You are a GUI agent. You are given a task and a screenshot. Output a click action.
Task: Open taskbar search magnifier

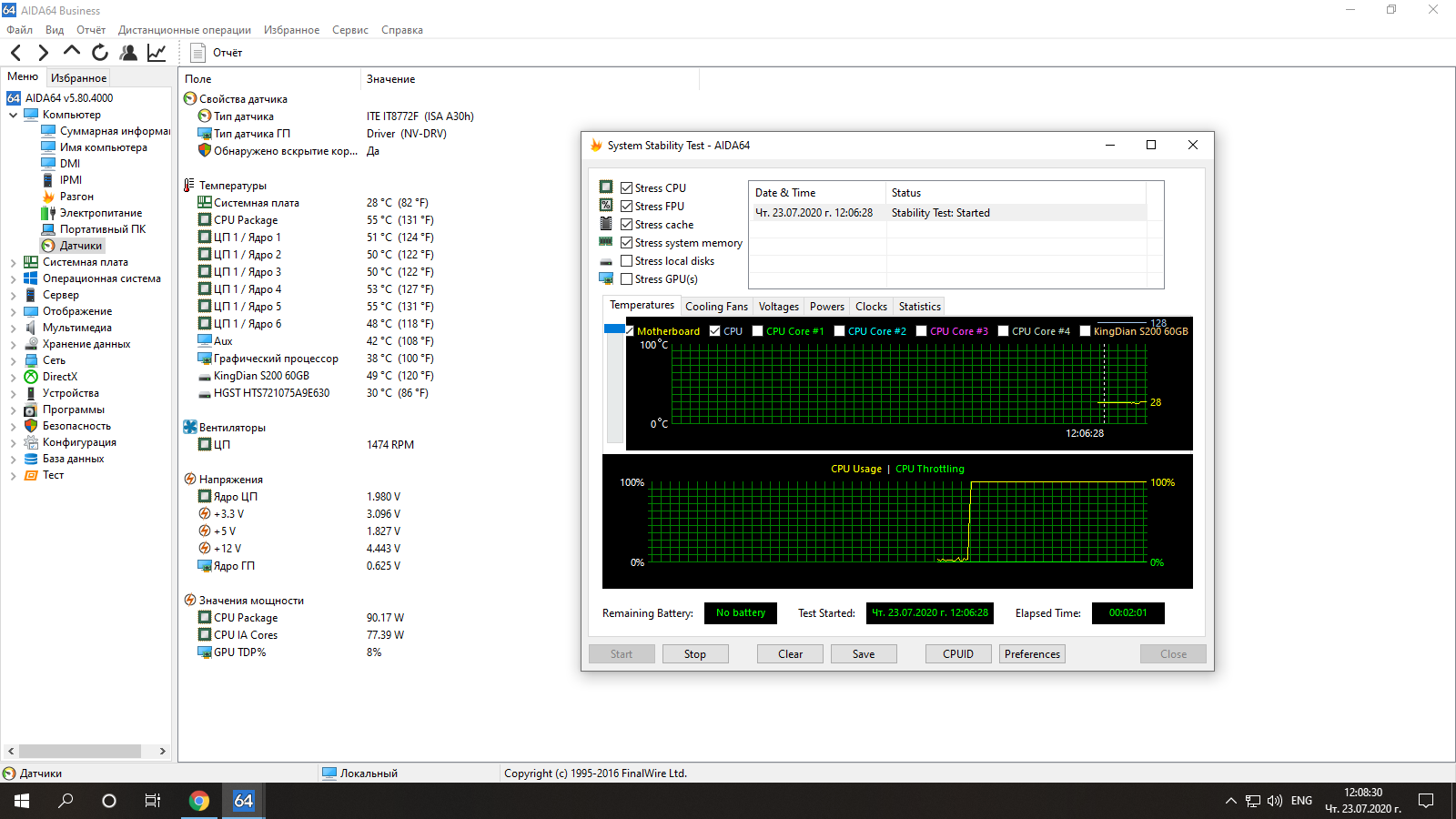(66, 801)
